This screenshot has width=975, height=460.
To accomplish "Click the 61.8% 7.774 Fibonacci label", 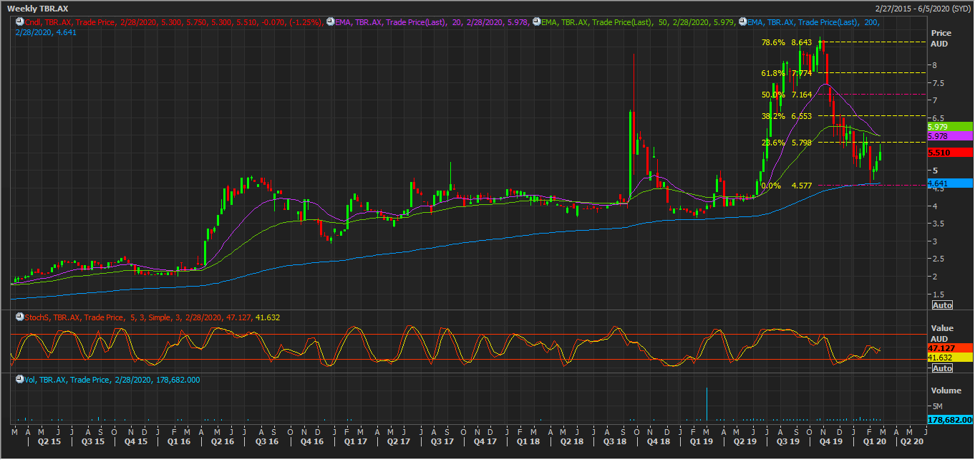I will (x=786, y=73).
